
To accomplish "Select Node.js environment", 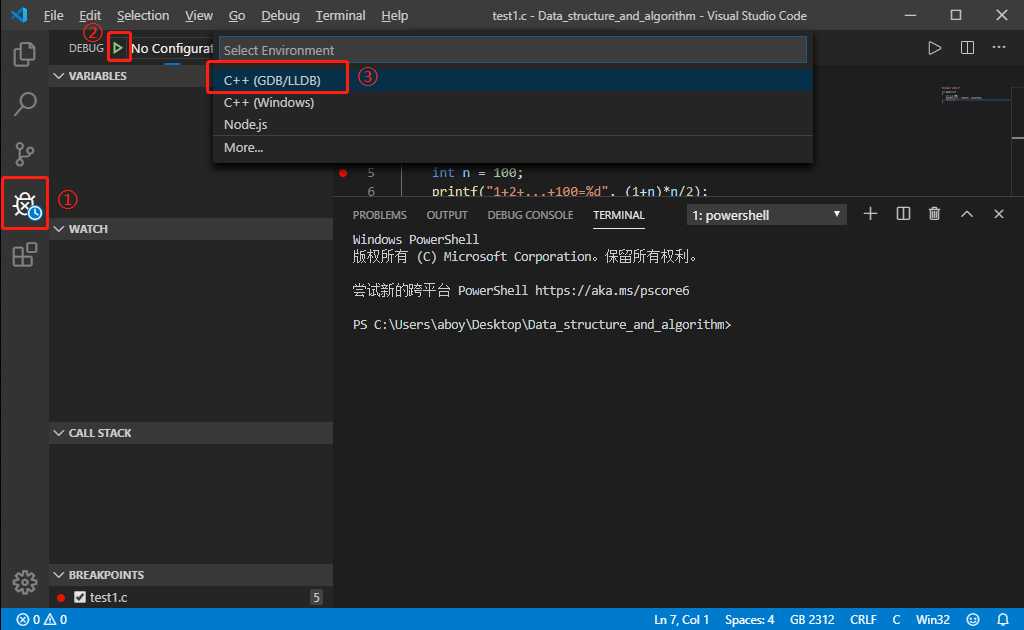I will coord(513,124).
